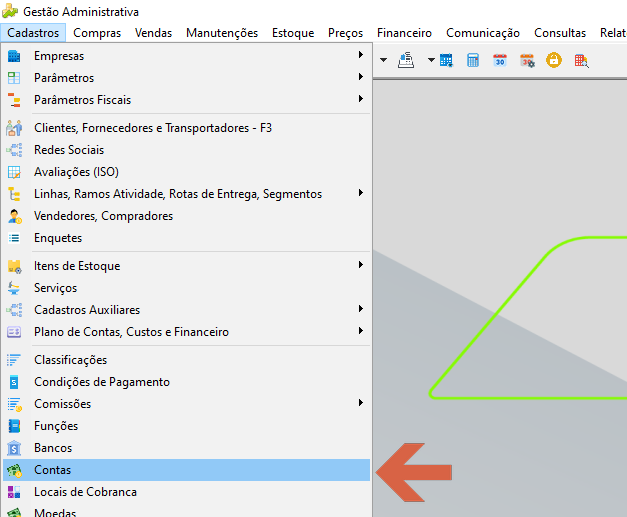Image resolution: width=627 pixels, height=517 pixels.
Task: Click the Redes Sociais icon
Action: [14, 150]
